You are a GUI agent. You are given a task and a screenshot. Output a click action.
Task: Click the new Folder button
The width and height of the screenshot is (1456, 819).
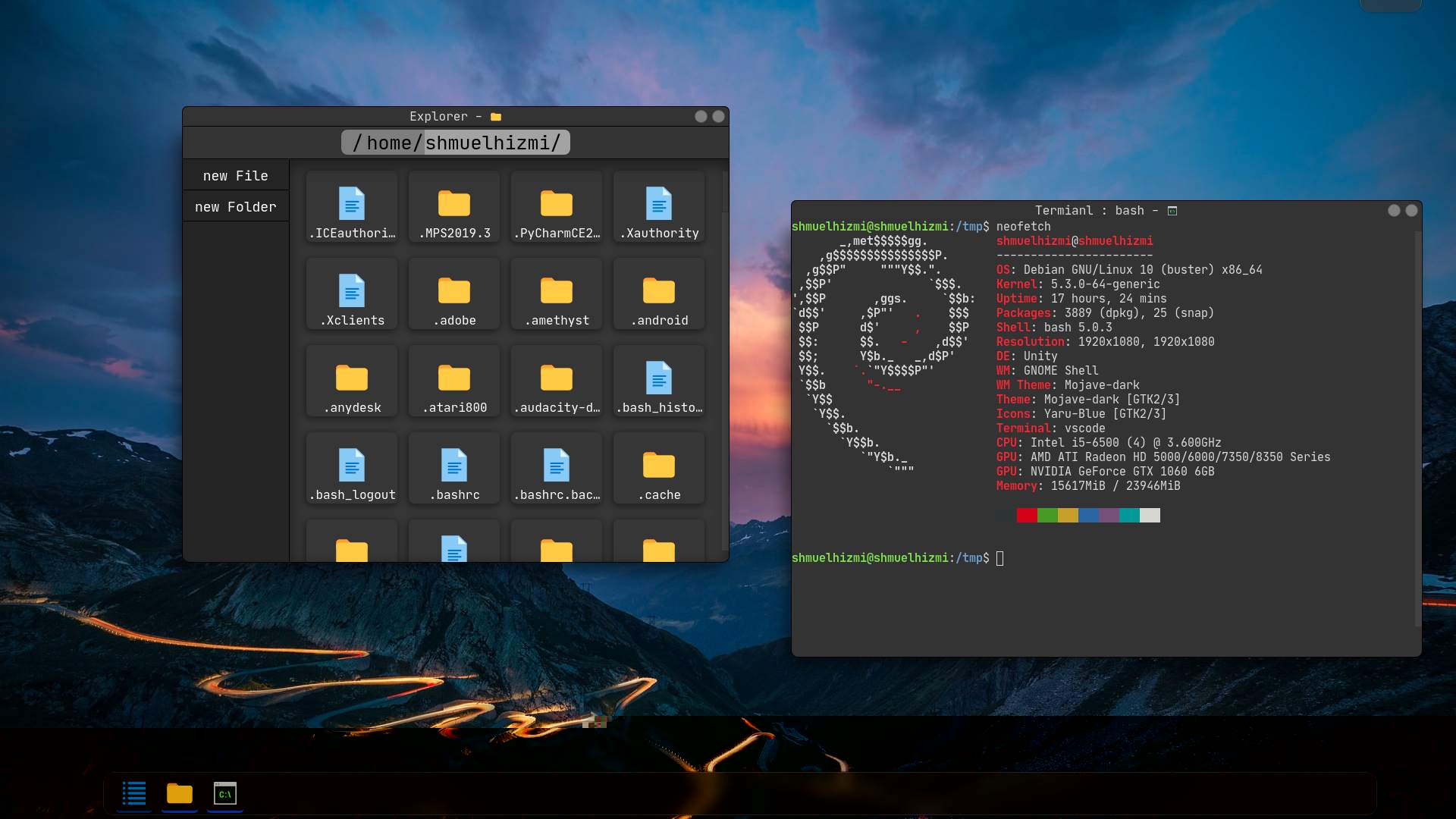(x=235, y=207)
